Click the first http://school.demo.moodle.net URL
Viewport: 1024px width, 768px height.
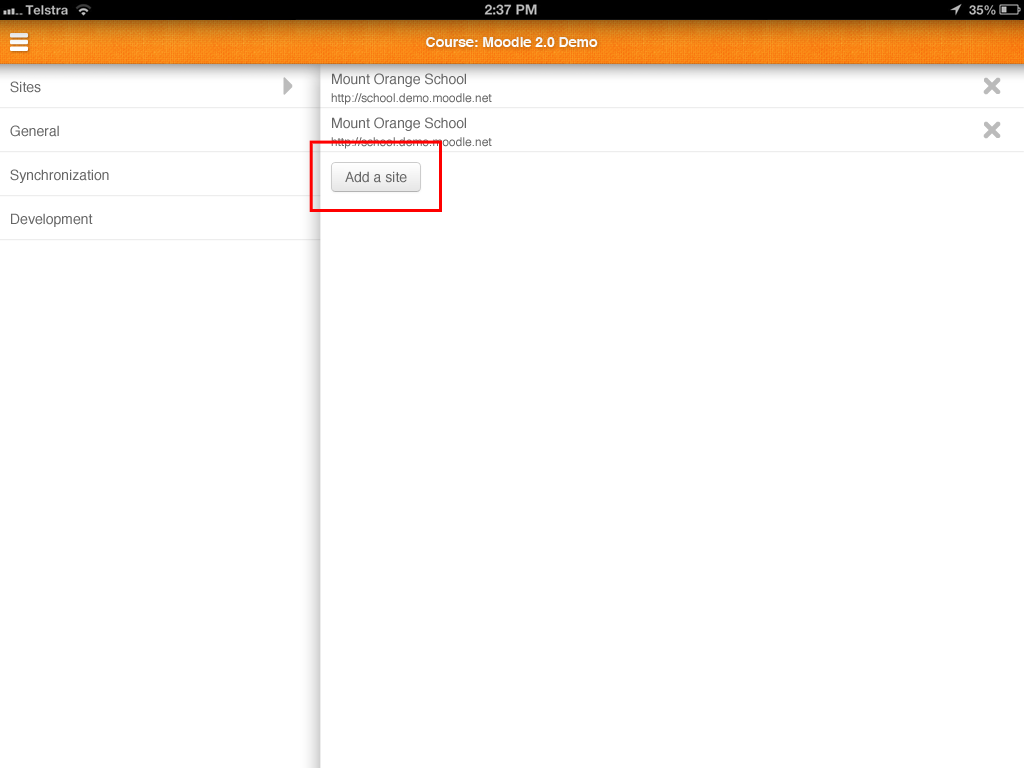tap(411, 98)
